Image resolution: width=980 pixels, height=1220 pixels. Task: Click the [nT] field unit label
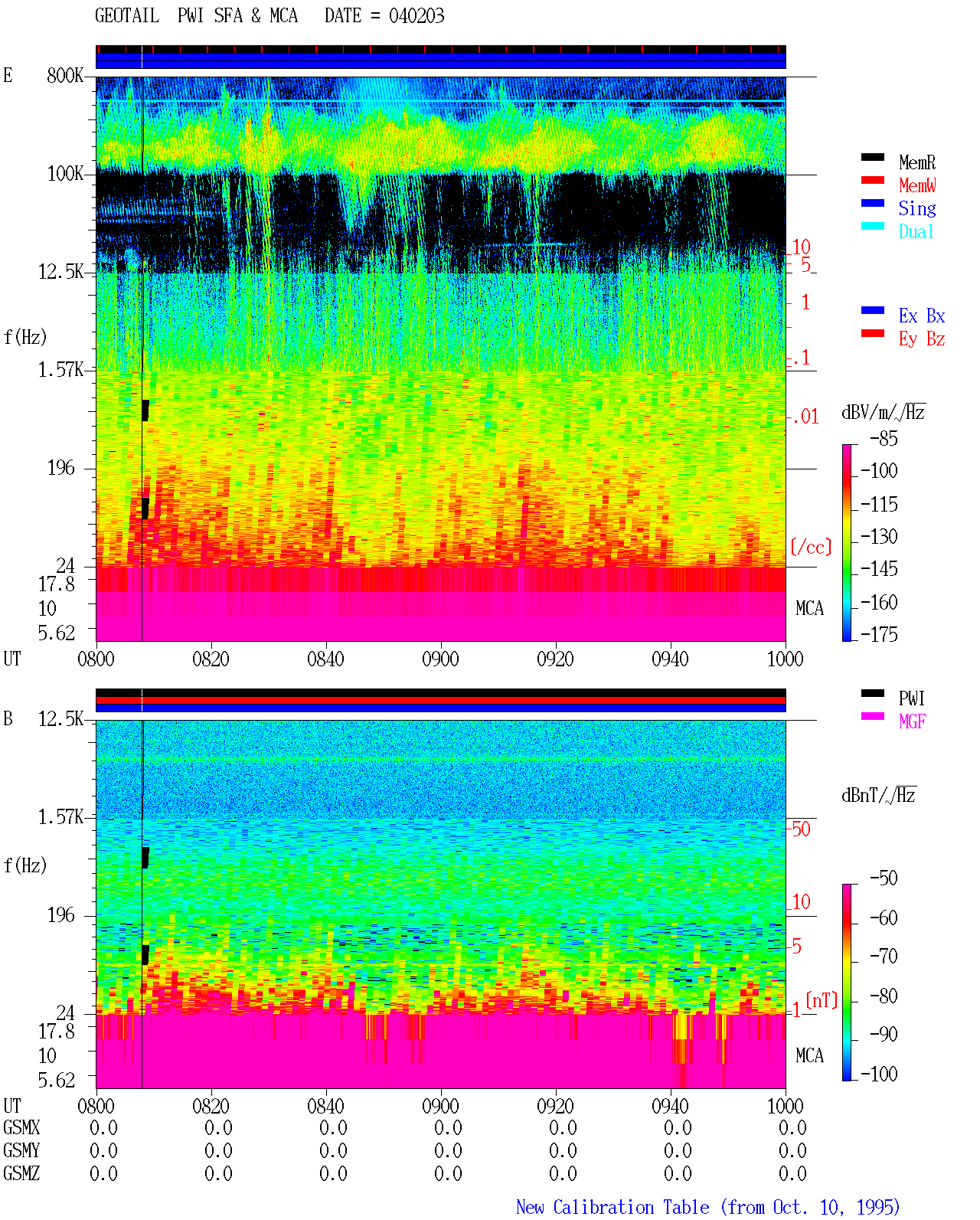click(822, 1000)
